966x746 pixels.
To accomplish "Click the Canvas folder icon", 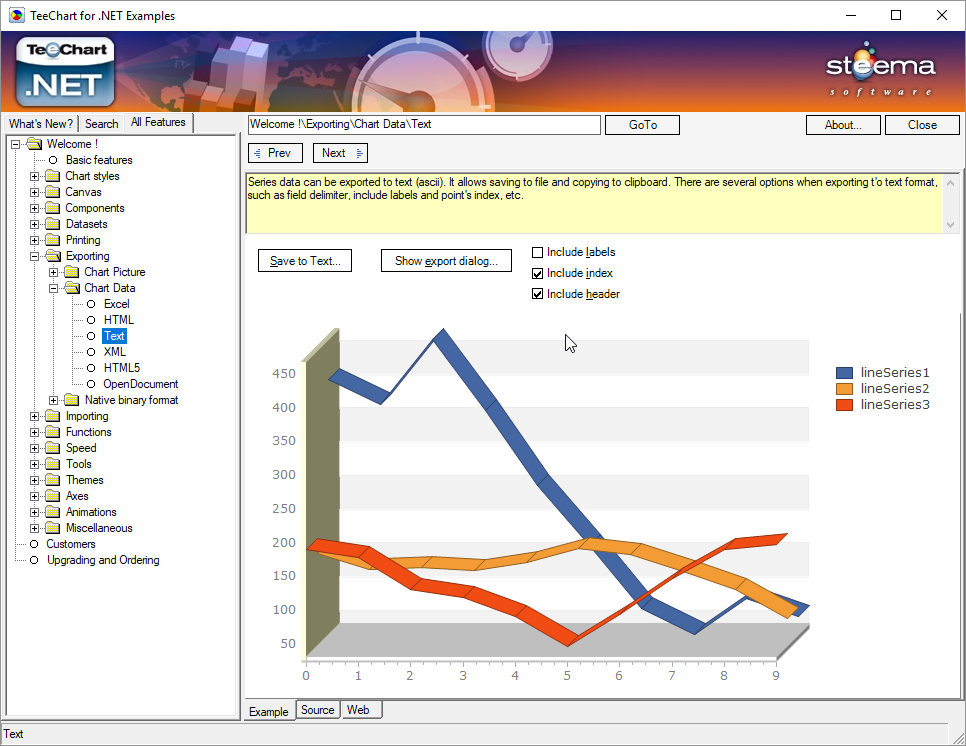I will point(52,192).
